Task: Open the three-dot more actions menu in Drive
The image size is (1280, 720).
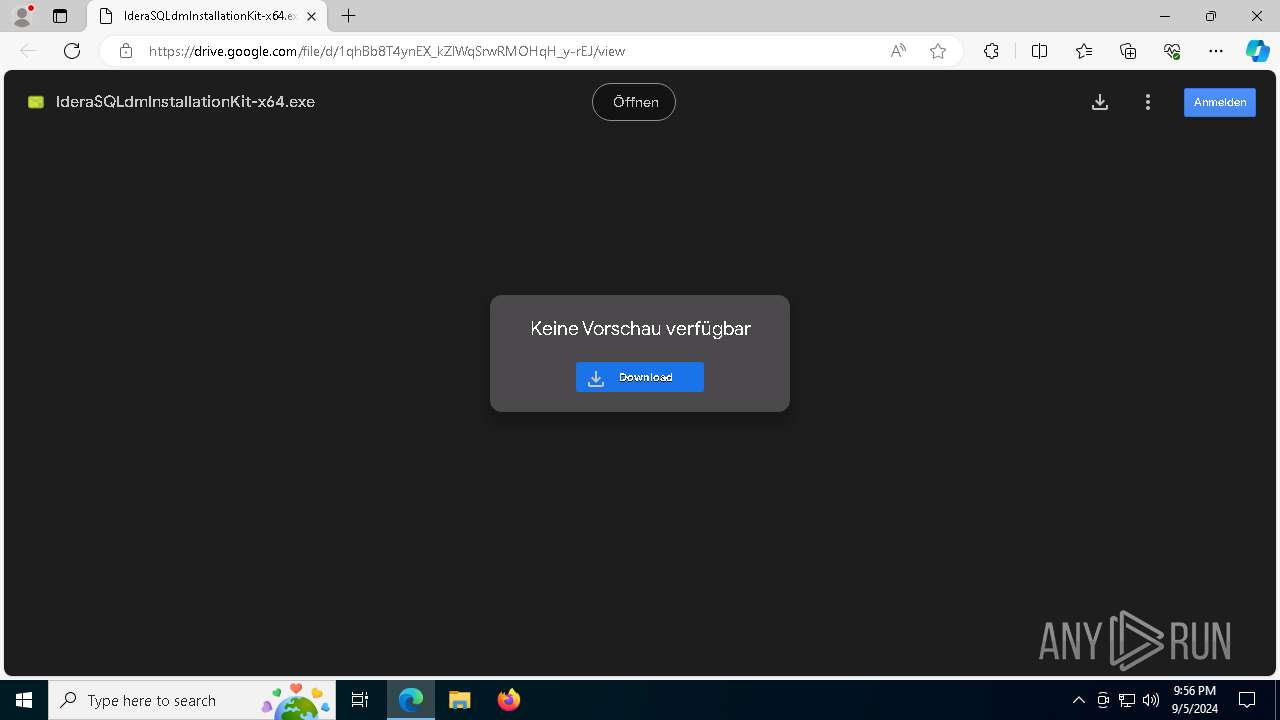Action: [1148, 102]
